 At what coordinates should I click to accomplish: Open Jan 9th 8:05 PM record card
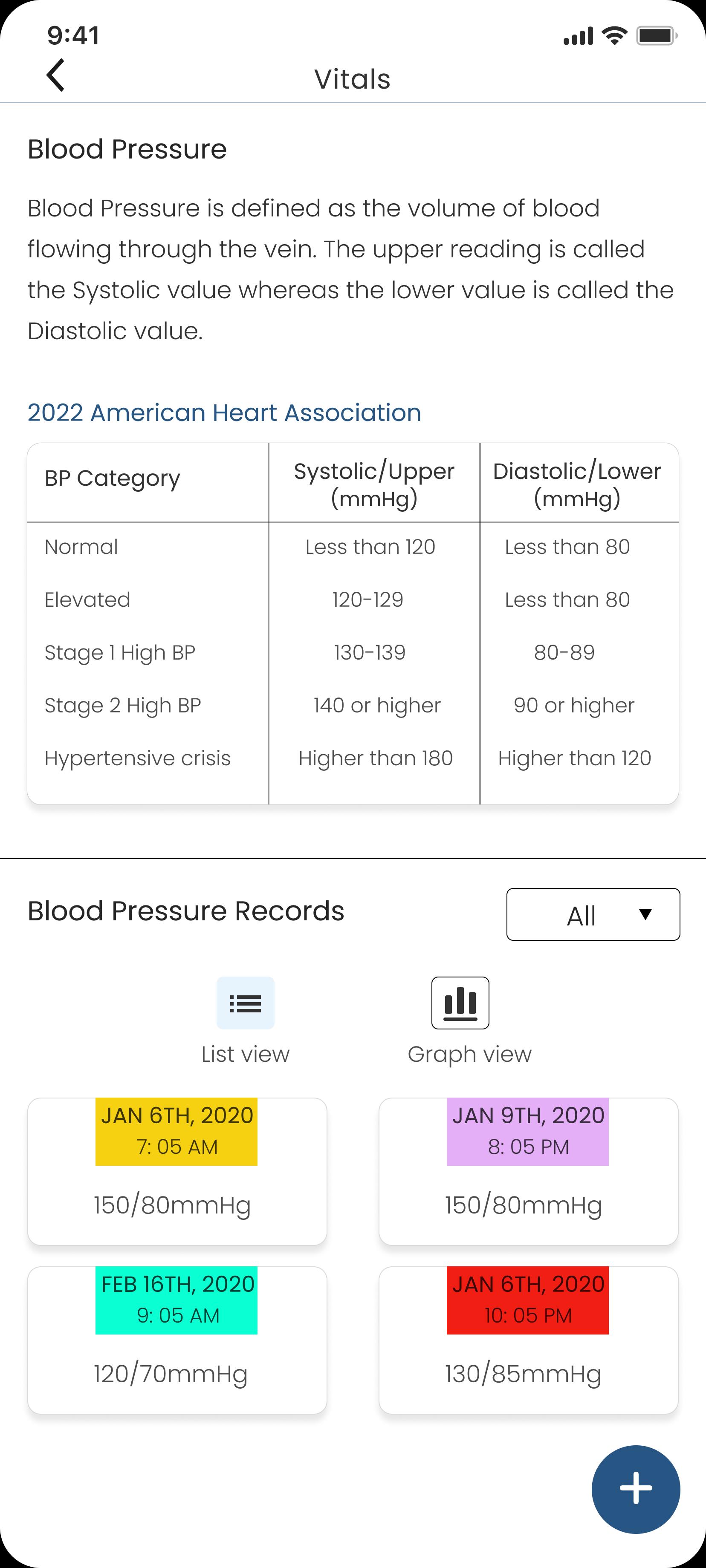528,1171
